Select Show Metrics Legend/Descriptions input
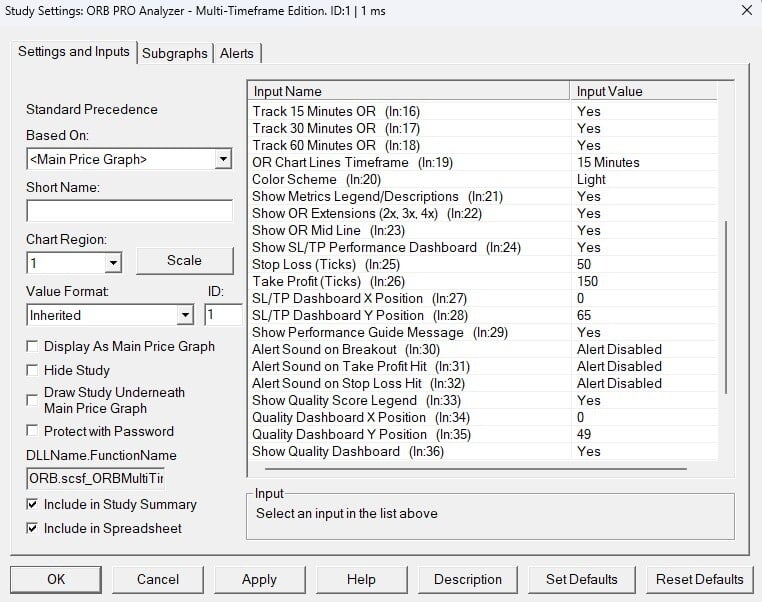This screenshot has width=762, height=602. (484, 196)
